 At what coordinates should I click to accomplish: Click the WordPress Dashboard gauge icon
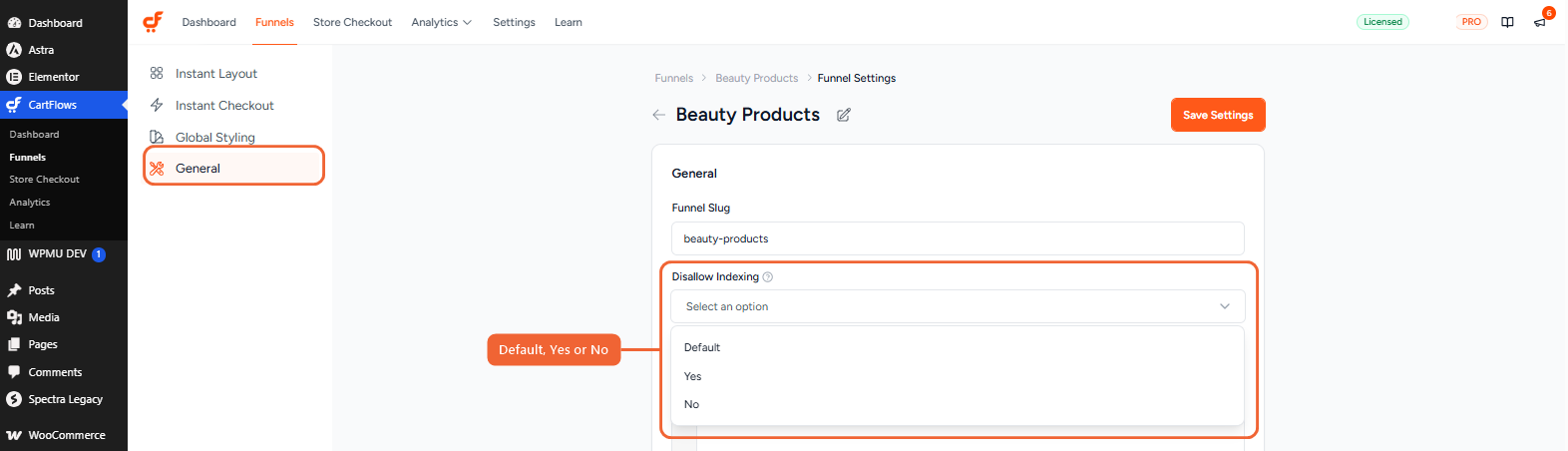(x=14, y=23)
